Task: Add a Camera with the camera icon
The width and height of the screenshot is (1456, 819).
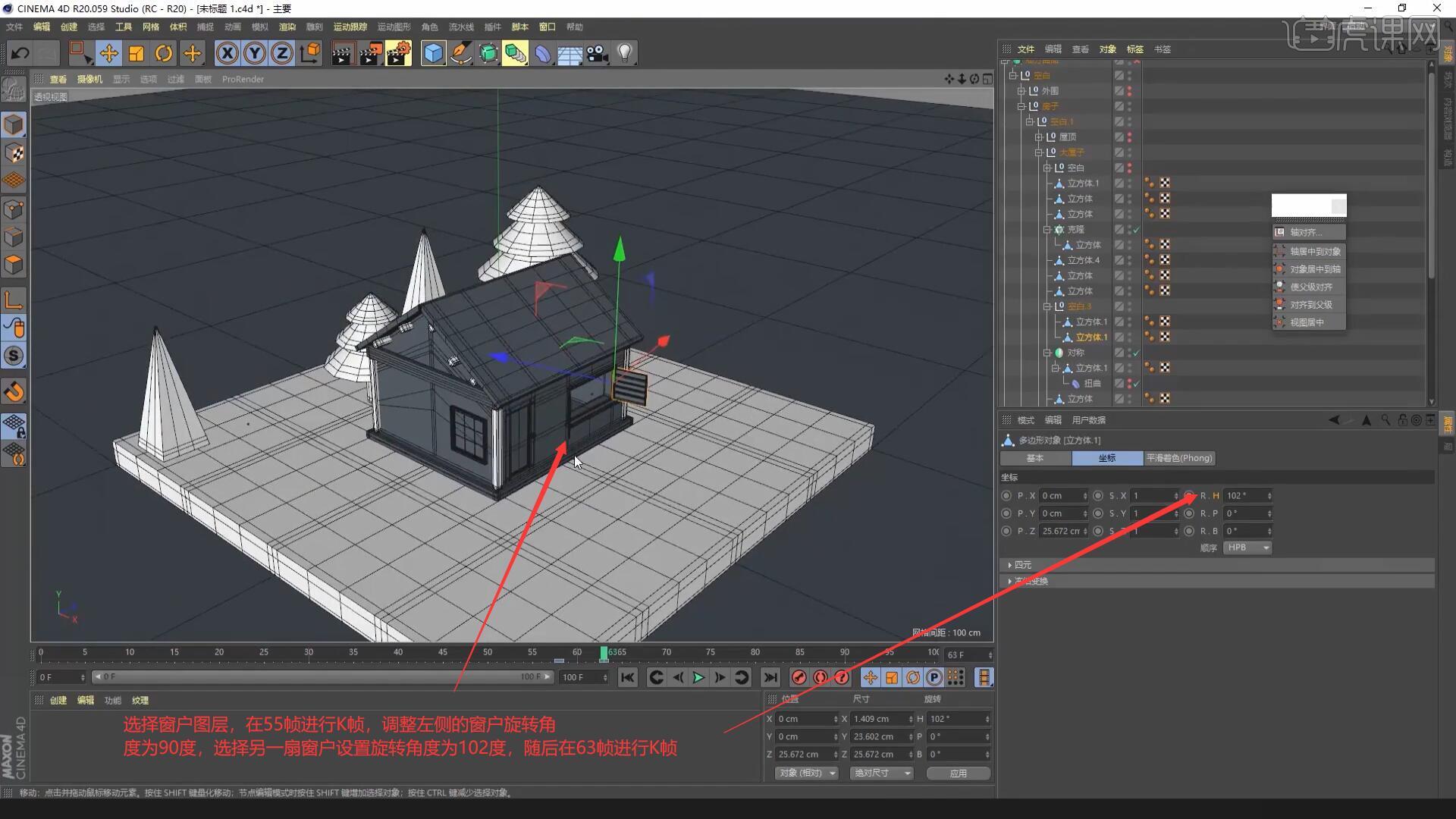Action: [598, 53]
